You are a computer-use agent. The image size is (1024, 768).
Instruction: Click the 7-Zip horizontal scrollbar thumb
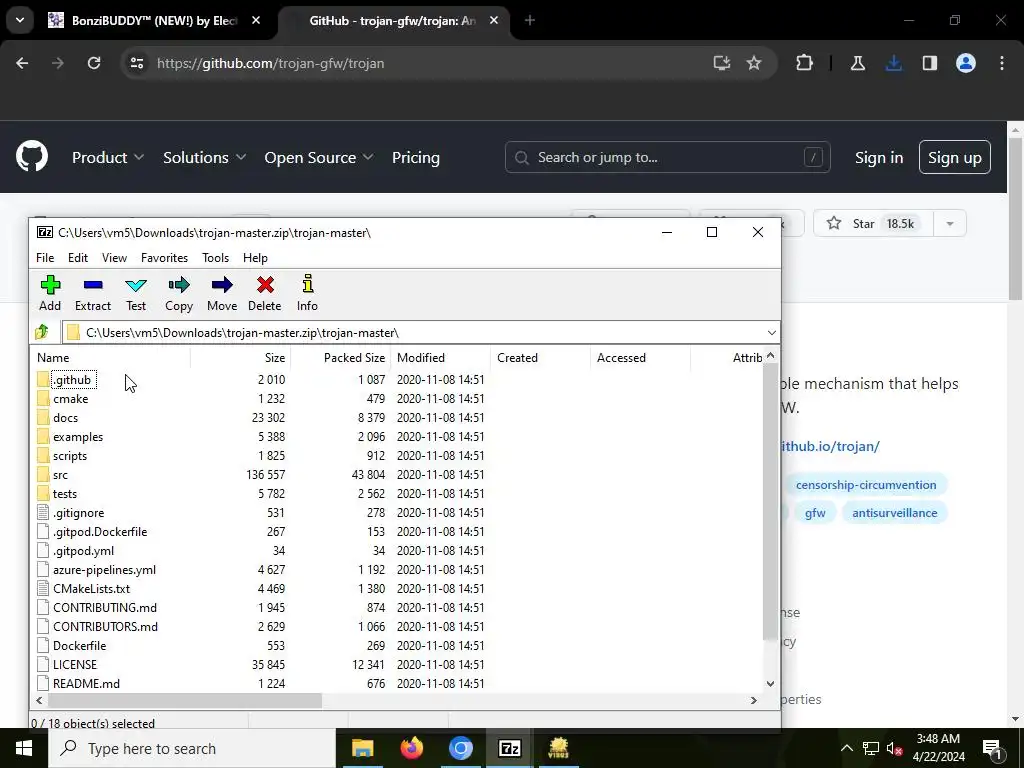[x=185, y=700]
